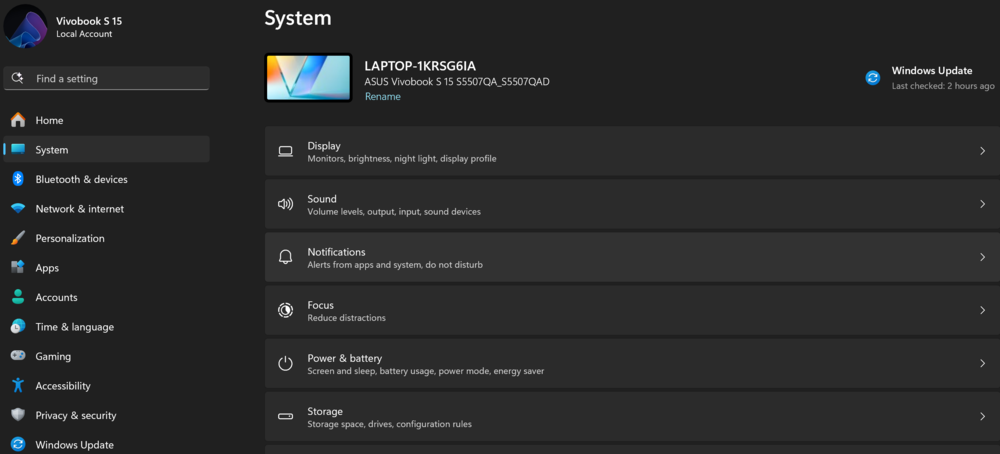The width and height of the screenshot is (1000, 454).
Task: Click the Sound speaker icon
Action: (285, 204)
